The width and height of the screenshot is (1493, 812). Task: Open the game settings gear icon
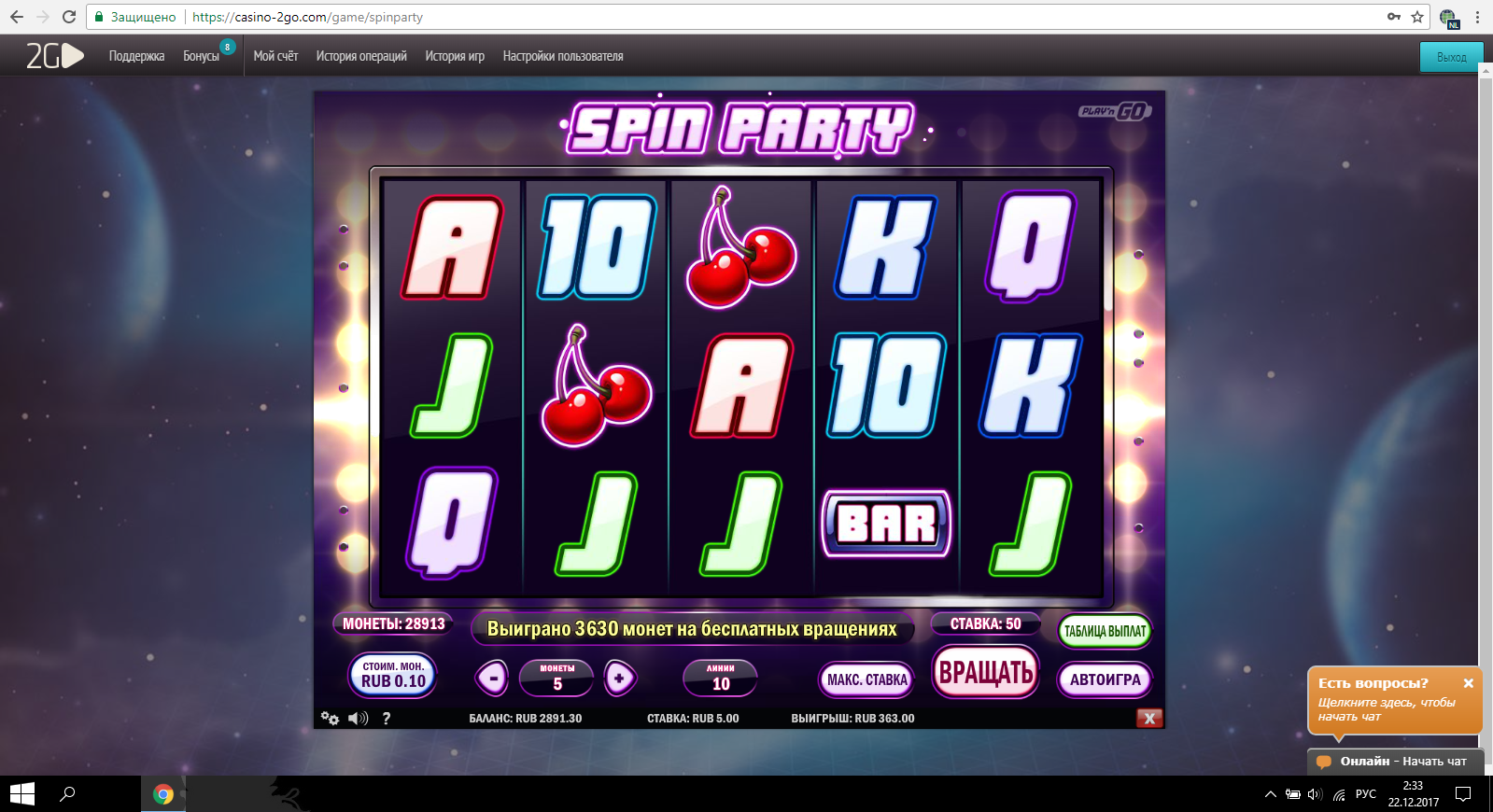coord(329,718)
